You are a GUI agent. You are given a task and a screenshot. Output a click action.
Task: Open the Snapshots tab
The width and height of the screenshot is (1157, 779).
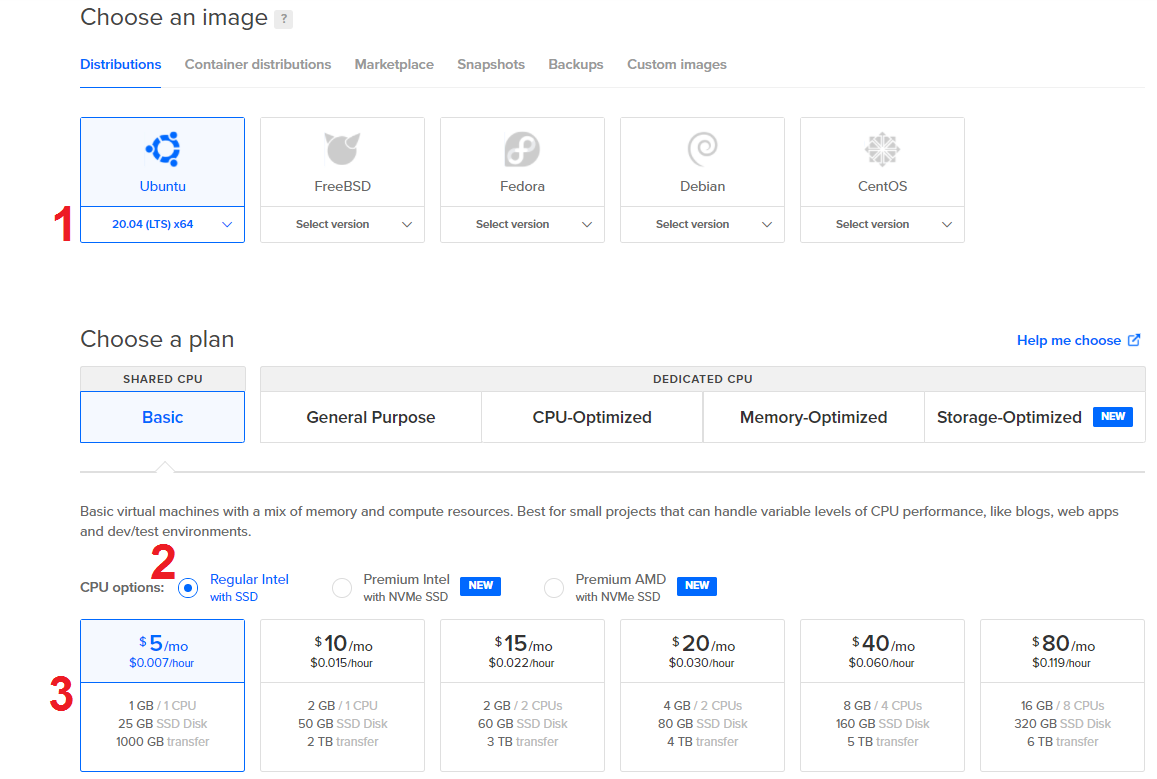[x=491, y=64]
